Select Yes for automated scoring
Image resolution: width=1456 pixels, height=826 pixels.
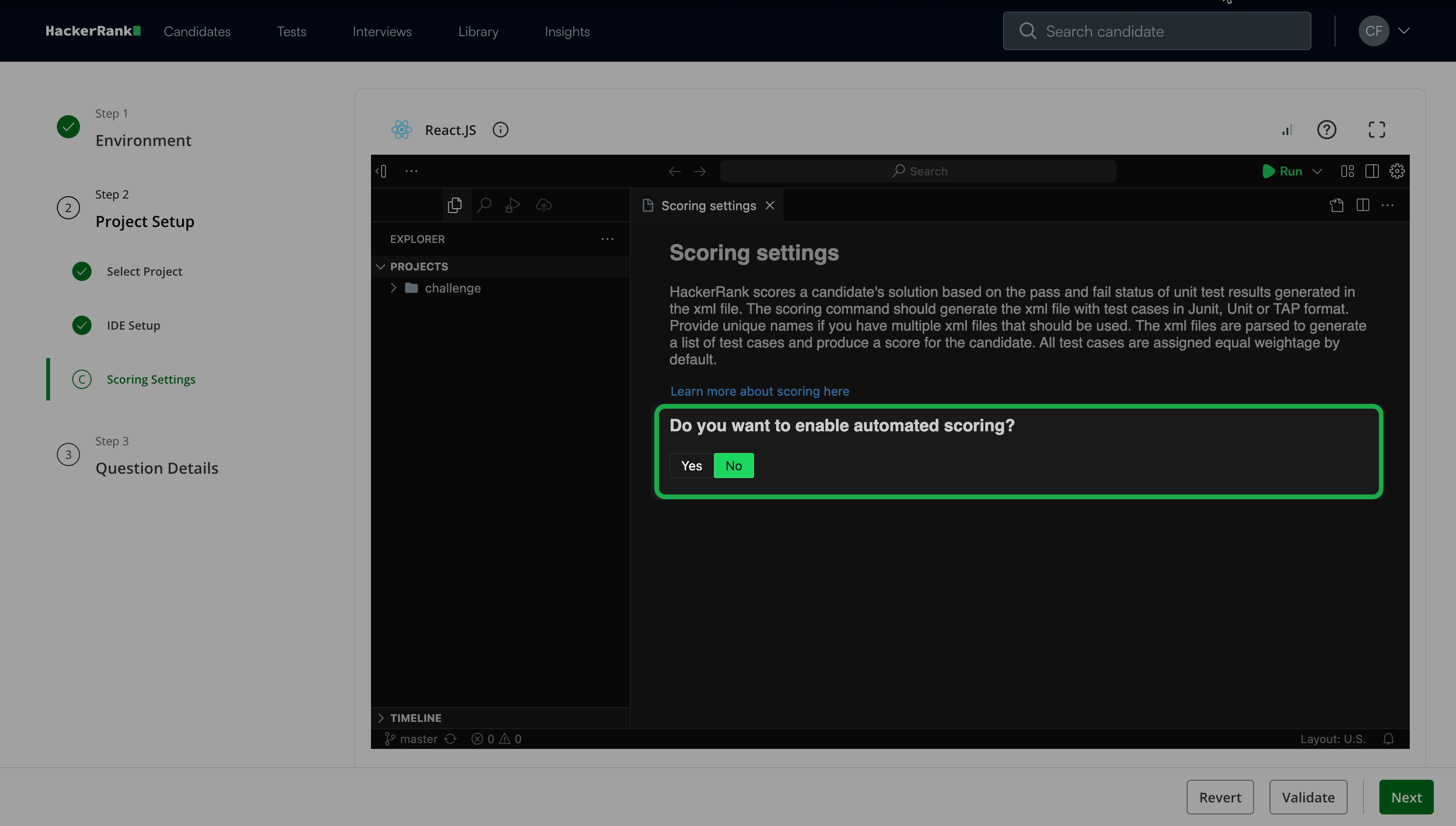coord(691,466)
